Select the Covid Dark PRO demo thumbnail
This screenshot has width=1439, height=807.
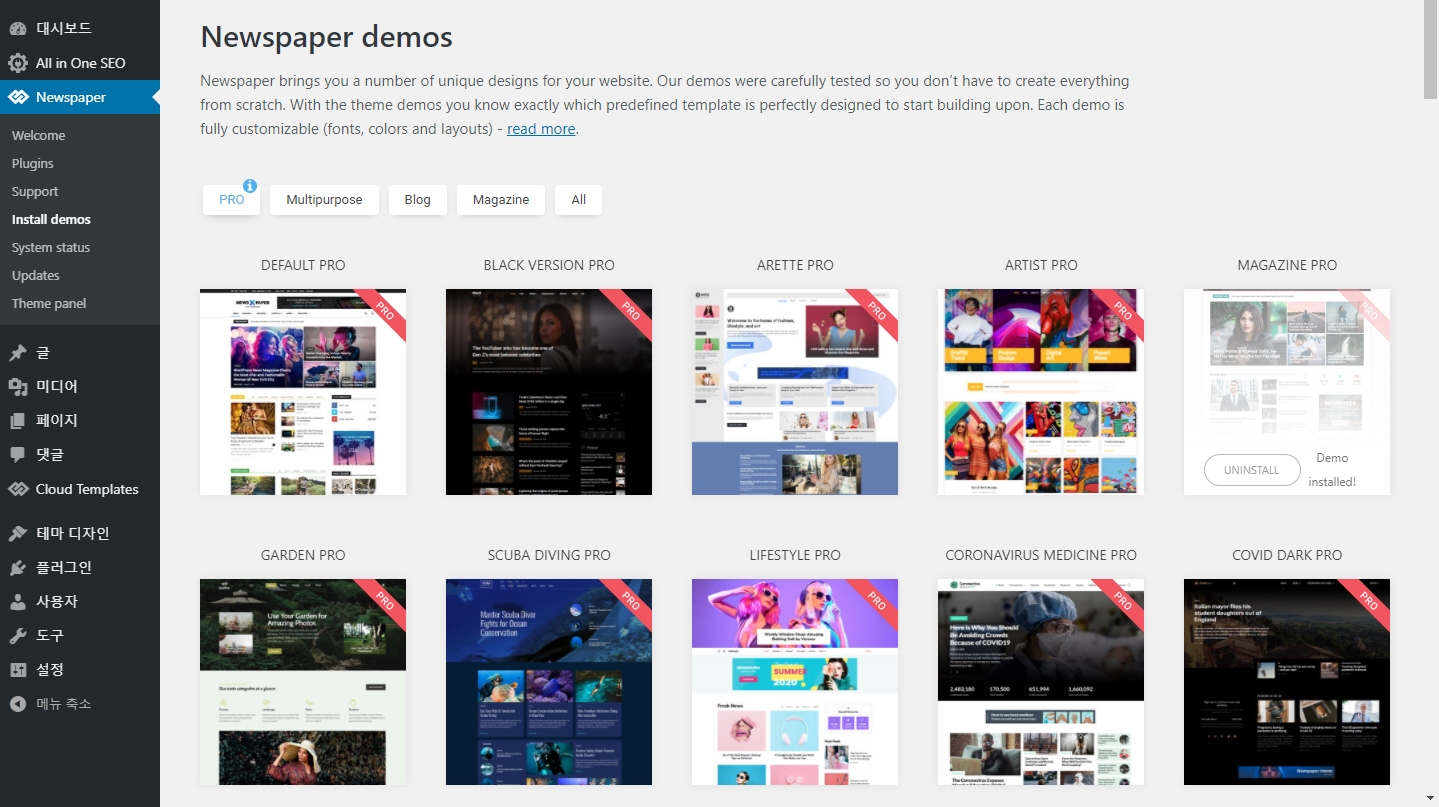click(x=1287, y=682)
